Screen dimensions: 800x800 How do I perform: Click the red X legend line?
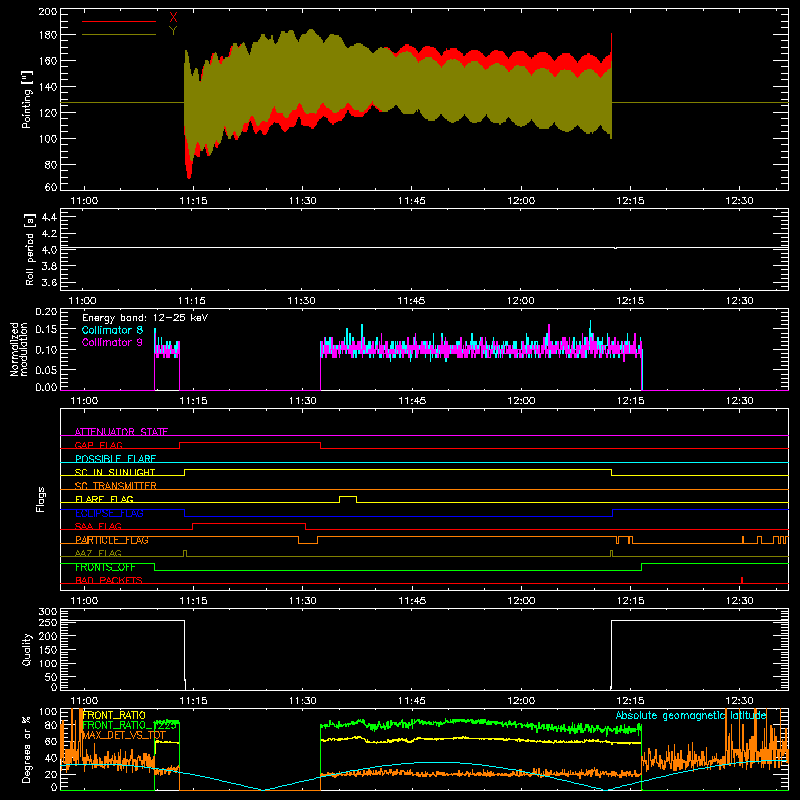(x=119, y=21)
